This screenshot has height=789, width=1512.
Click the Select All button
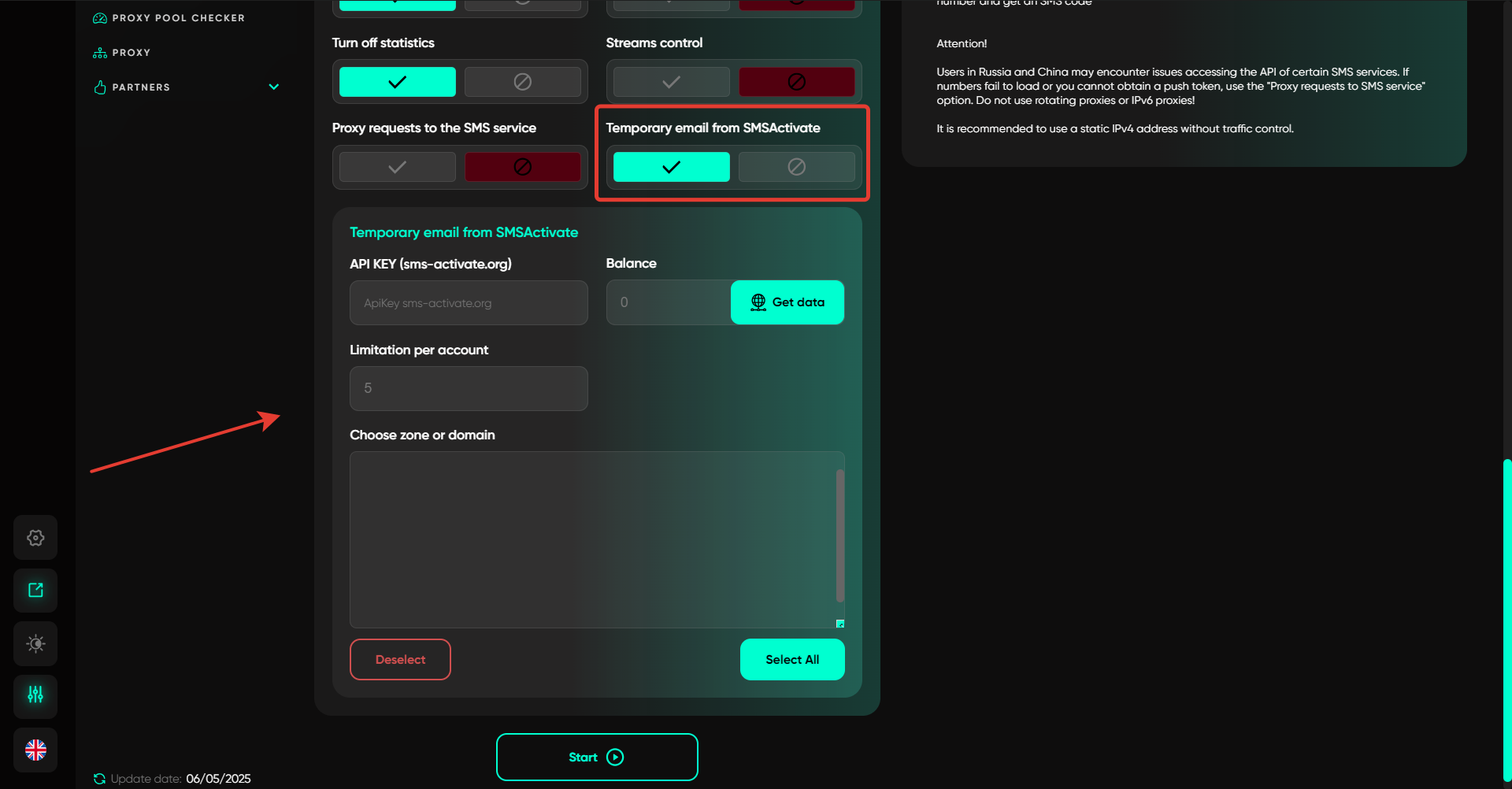click(x=791, y=660)
